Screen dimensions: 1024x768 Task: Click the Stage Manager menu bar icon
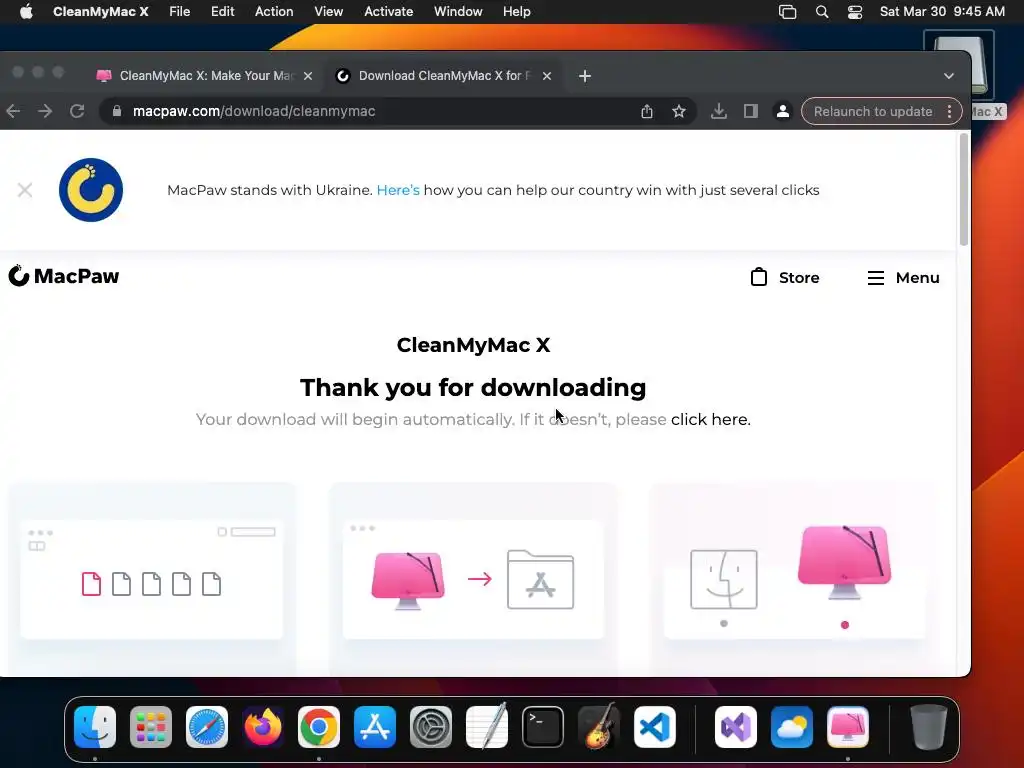788,12
